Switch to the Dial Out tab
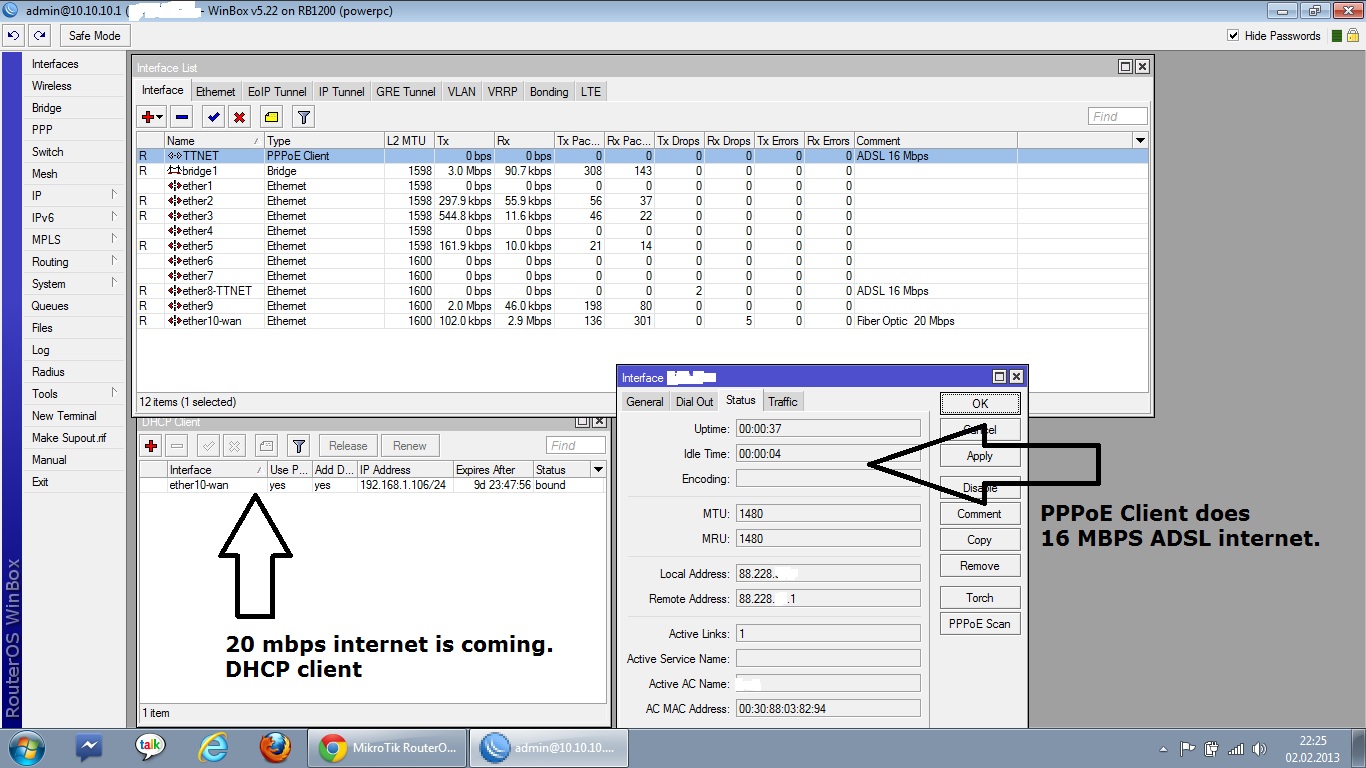The width and height of the screenshot is (1366, 768). [695, 402]
